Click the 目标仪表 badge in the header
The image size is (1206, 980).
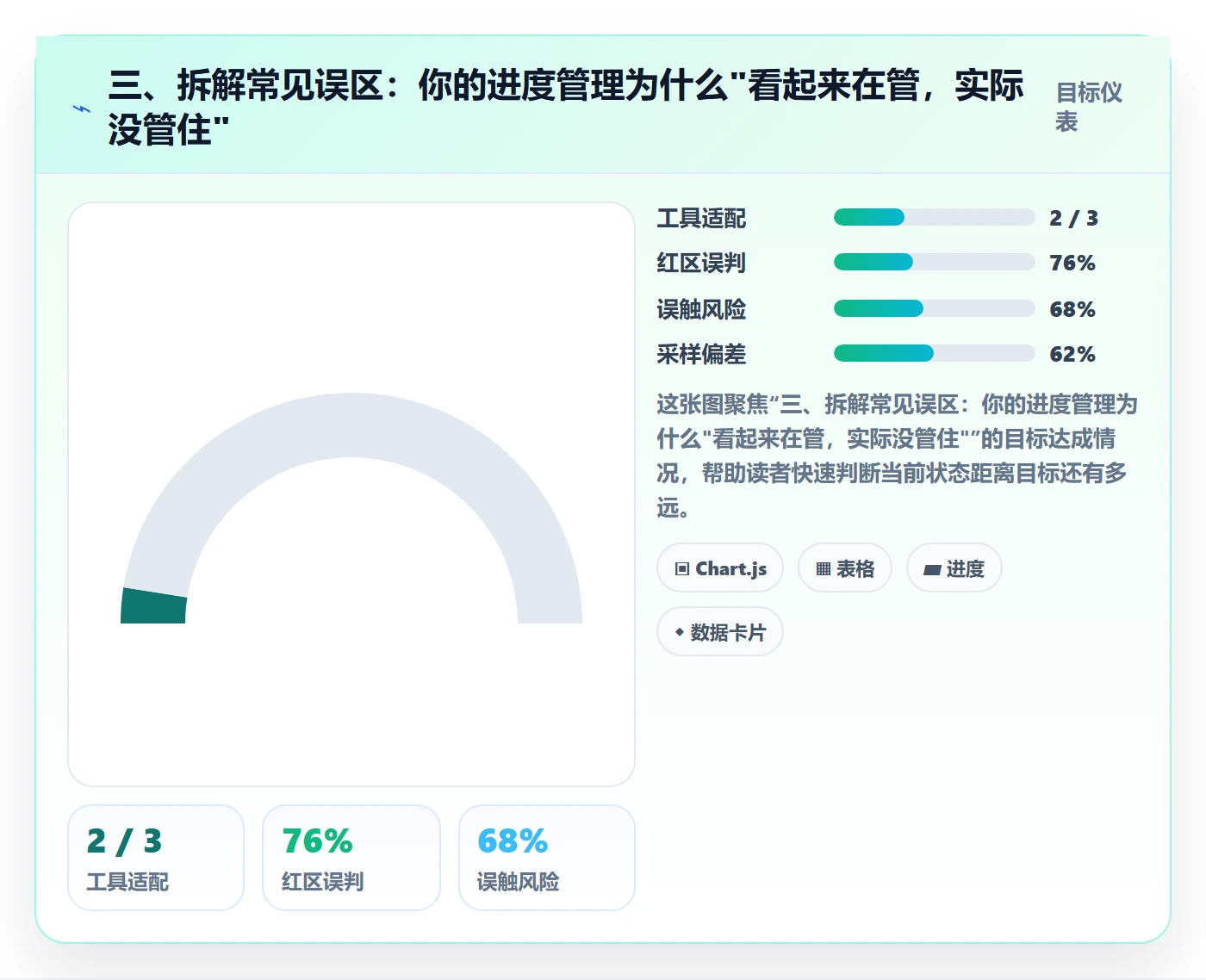(1089, 107)
